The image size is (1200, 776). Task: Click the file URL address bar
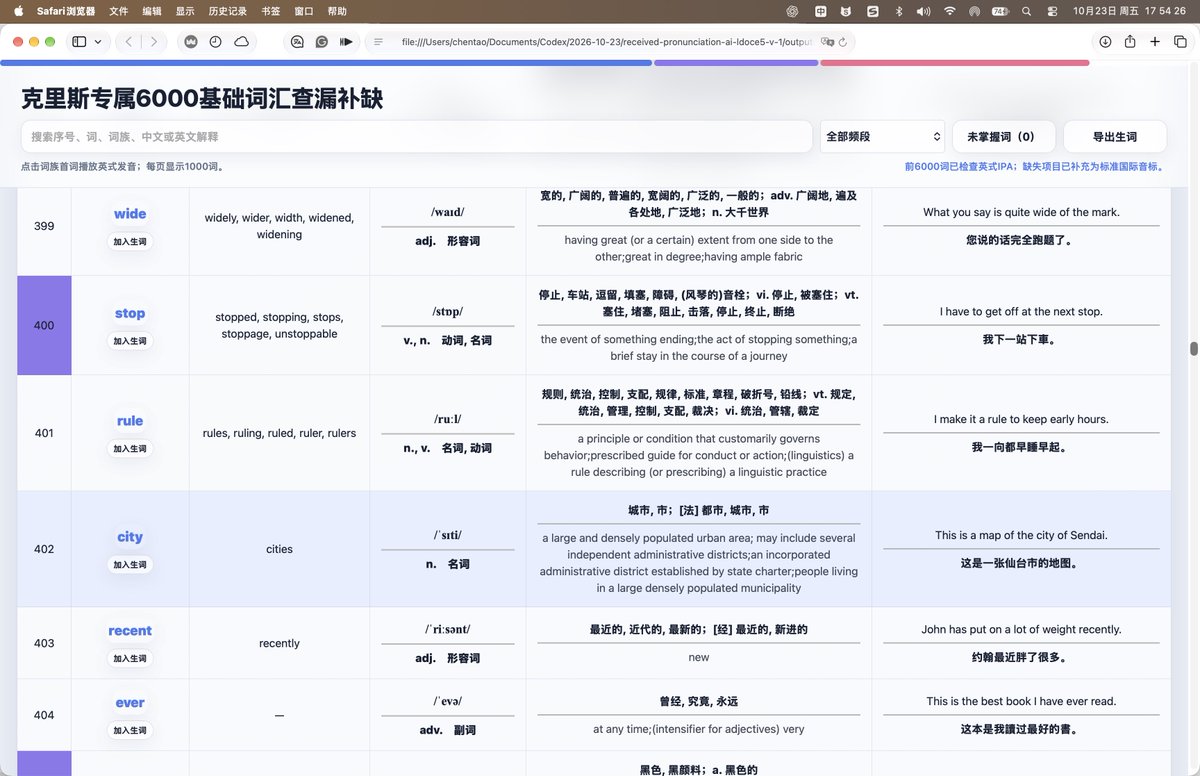(610, 42)
